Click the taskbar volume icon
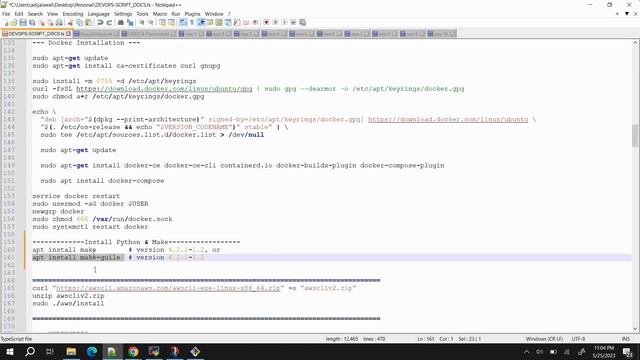This screenshot has width=640, height=360. [540, 351]
